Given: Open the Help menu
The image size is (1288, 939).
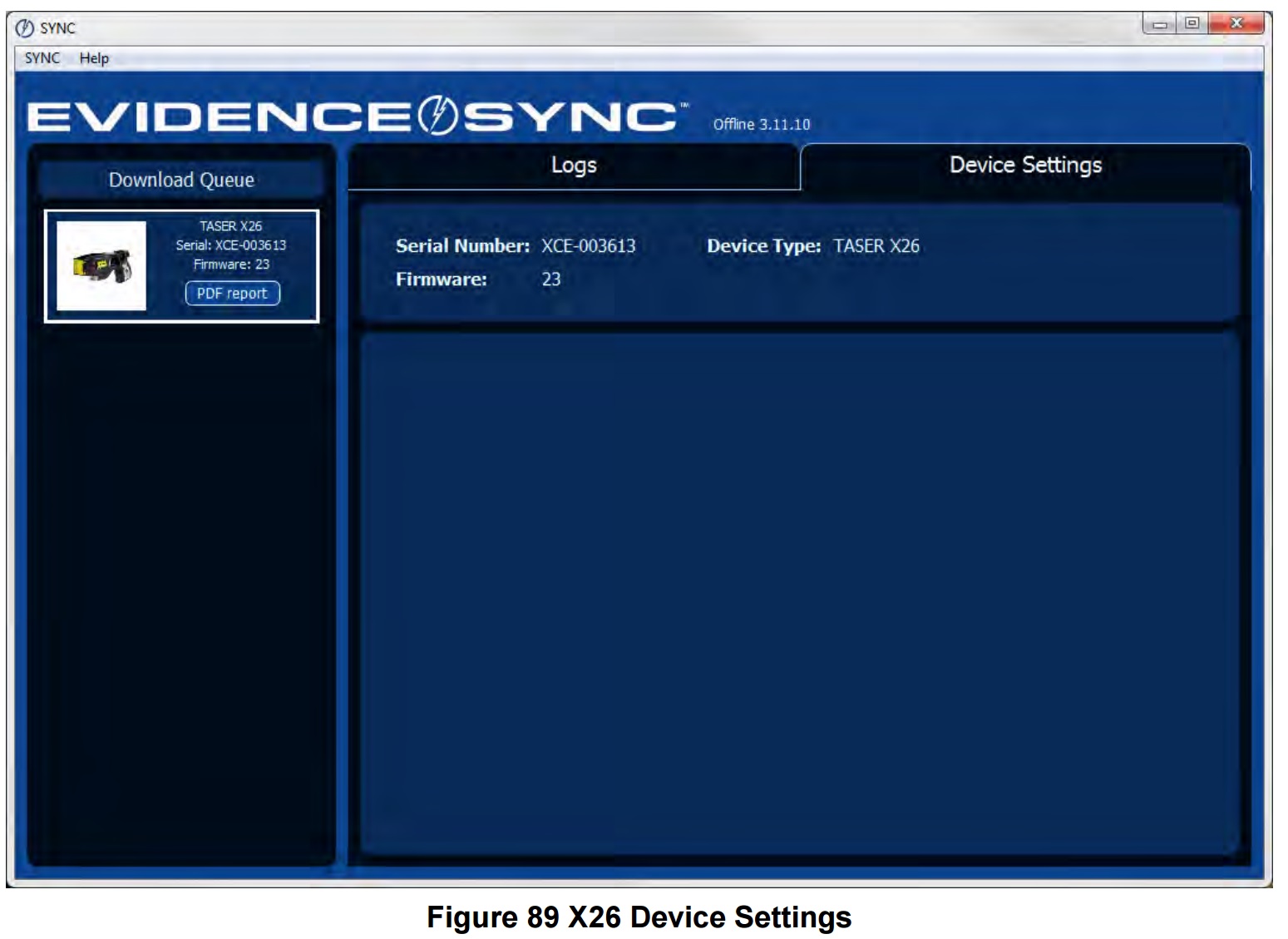Looking at the screenshot, I should tap(94, 58).
